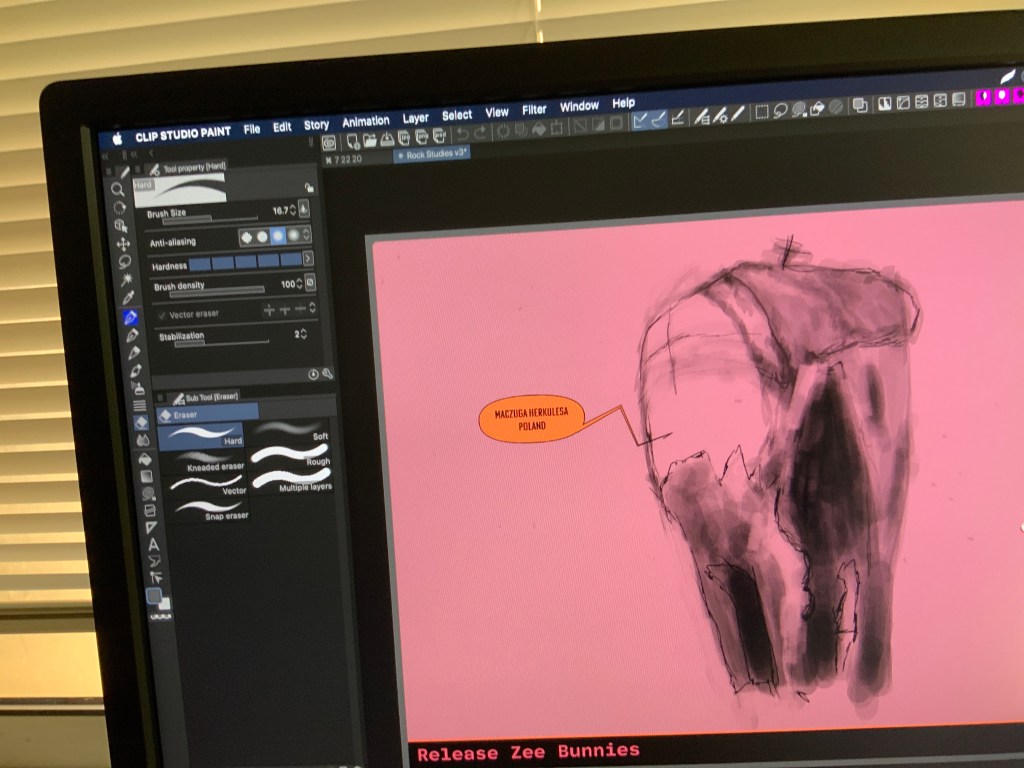Image resolution: width=1024 pixels, height=768 pixels.
Task: Pick the Lasso selection tool
Action: pyautogui.click(x=125, y=262)
